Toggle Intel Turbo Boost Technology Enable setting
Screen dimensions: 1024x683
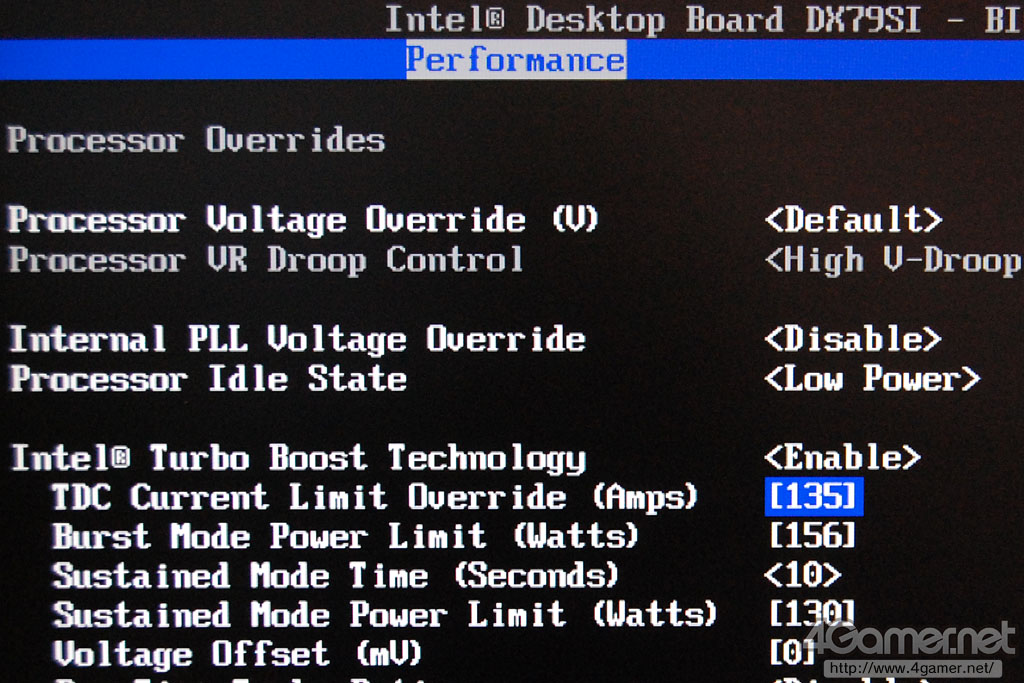842,457
